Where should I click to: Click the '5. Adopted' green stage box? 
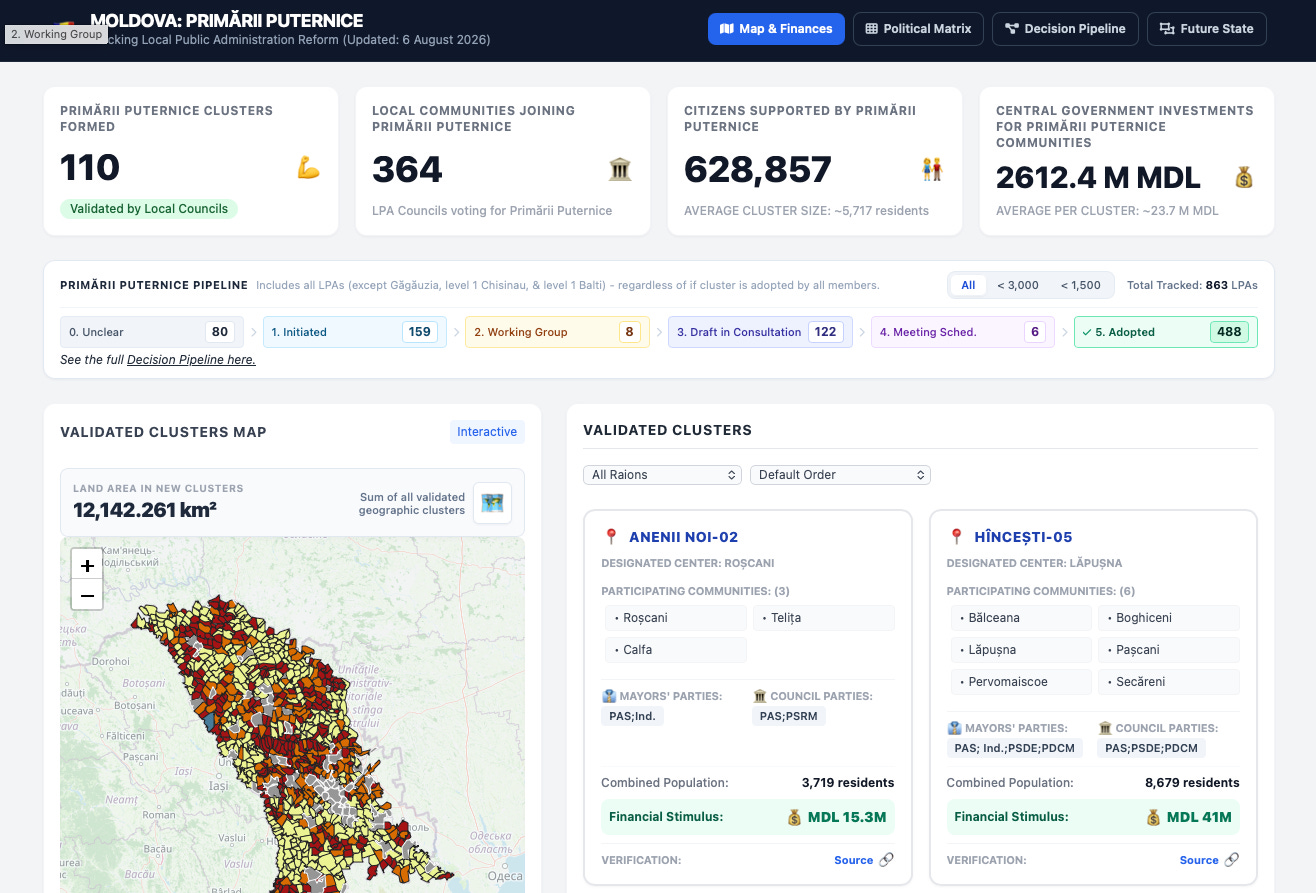pyautogui.click(x=1165, y=332)
